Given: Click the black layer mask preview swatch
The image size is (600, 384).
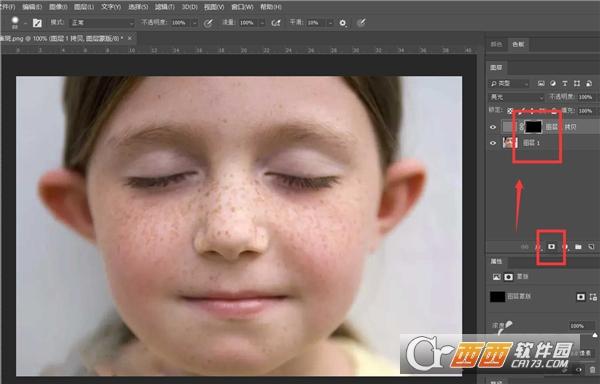Looking at the screenshot, I should (x=497, y=297).
